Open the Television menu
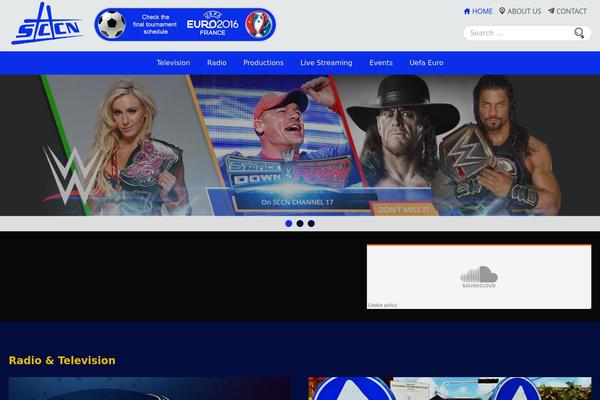Screen dimensions: 600x400 tap(173, 63)
